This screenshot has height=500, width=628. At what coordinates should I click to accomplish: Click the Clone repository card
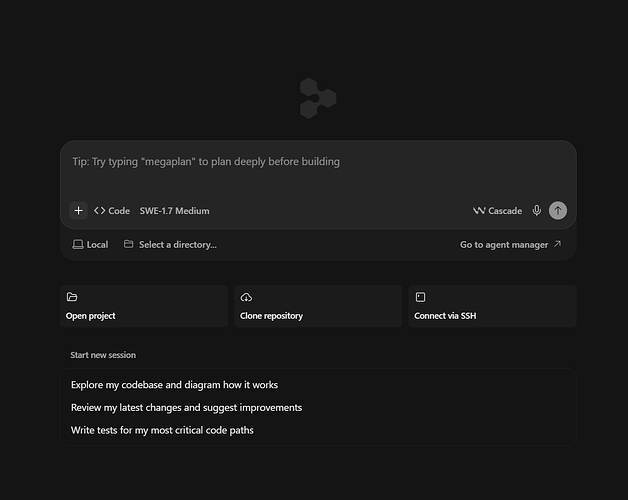coord(318,306)
